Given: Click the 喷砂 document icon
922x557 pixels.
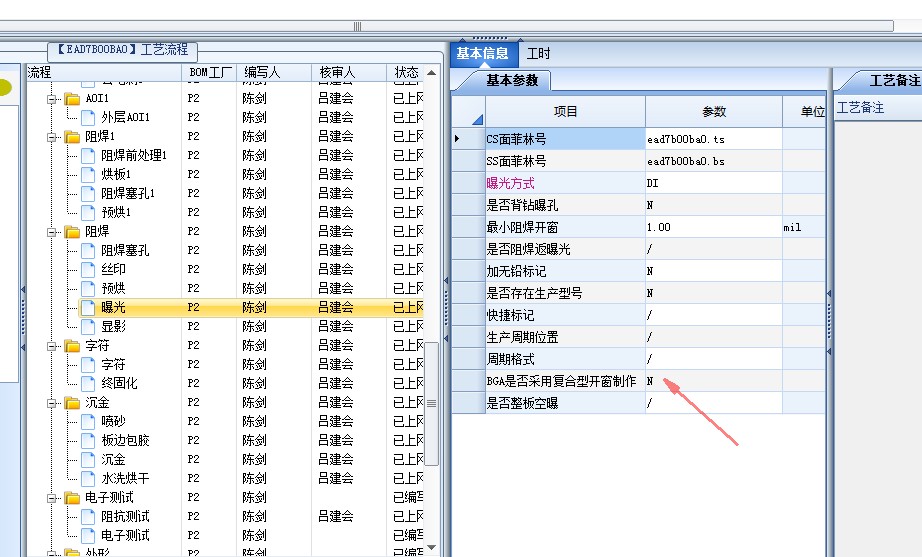Looking at the screenshot, I should coord(88,422).
